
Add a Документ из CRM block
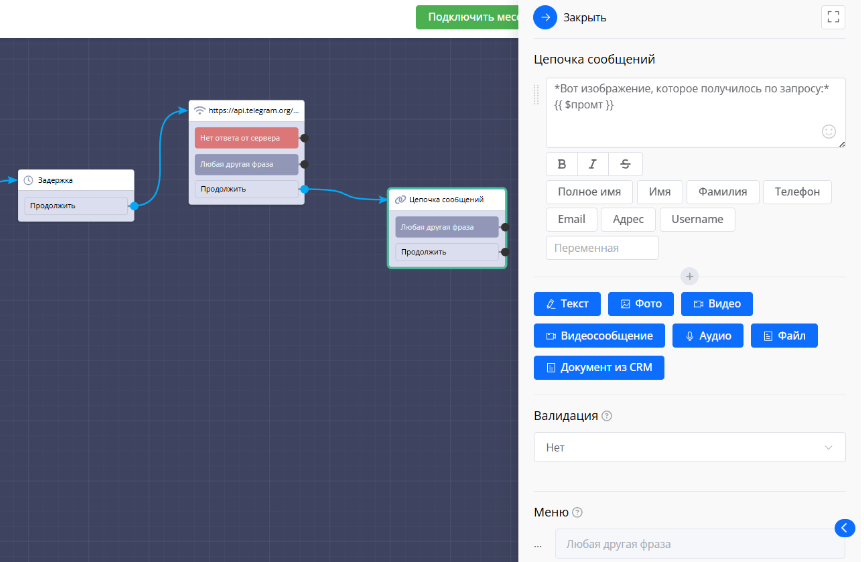[x=598, y=368]
